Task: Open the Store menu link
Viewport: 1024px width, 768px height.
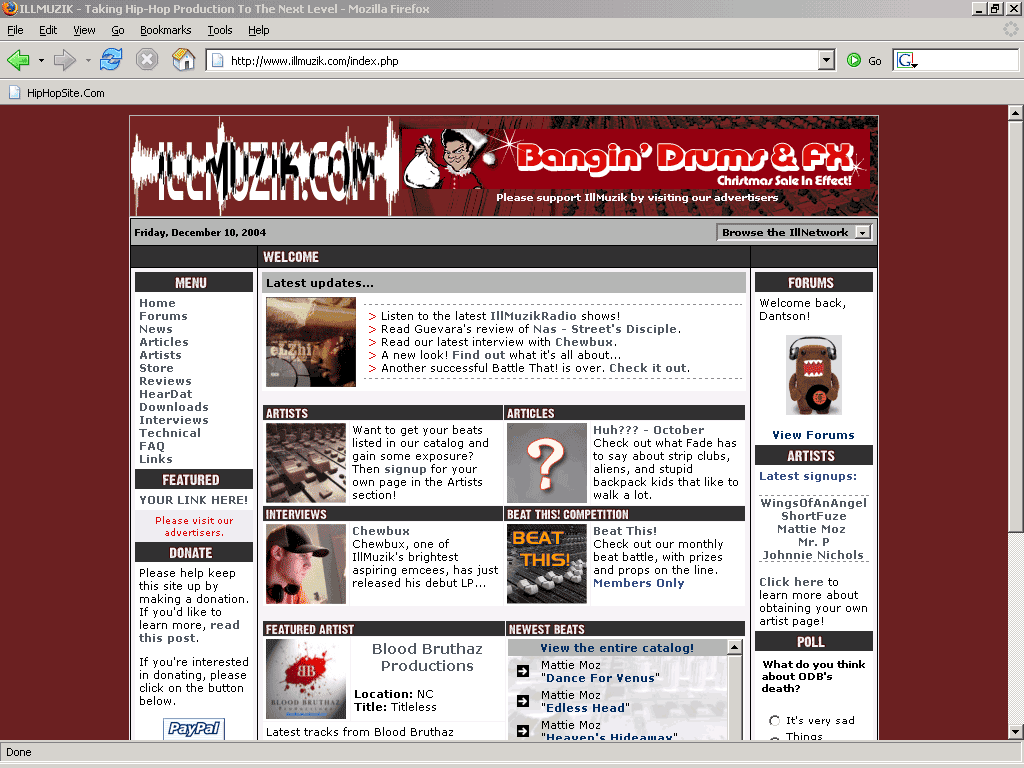Action: 156,368
